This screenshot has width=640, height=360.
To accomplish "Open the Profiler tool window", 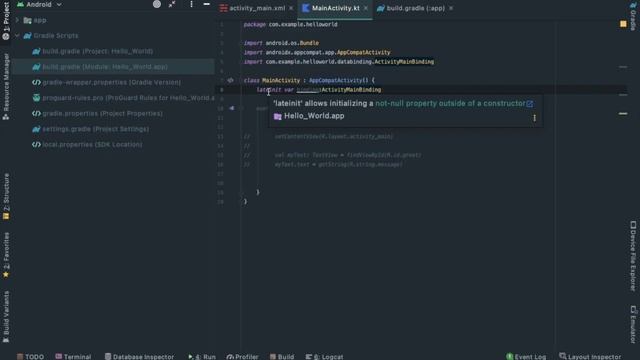I will click(x=242, y=356).
